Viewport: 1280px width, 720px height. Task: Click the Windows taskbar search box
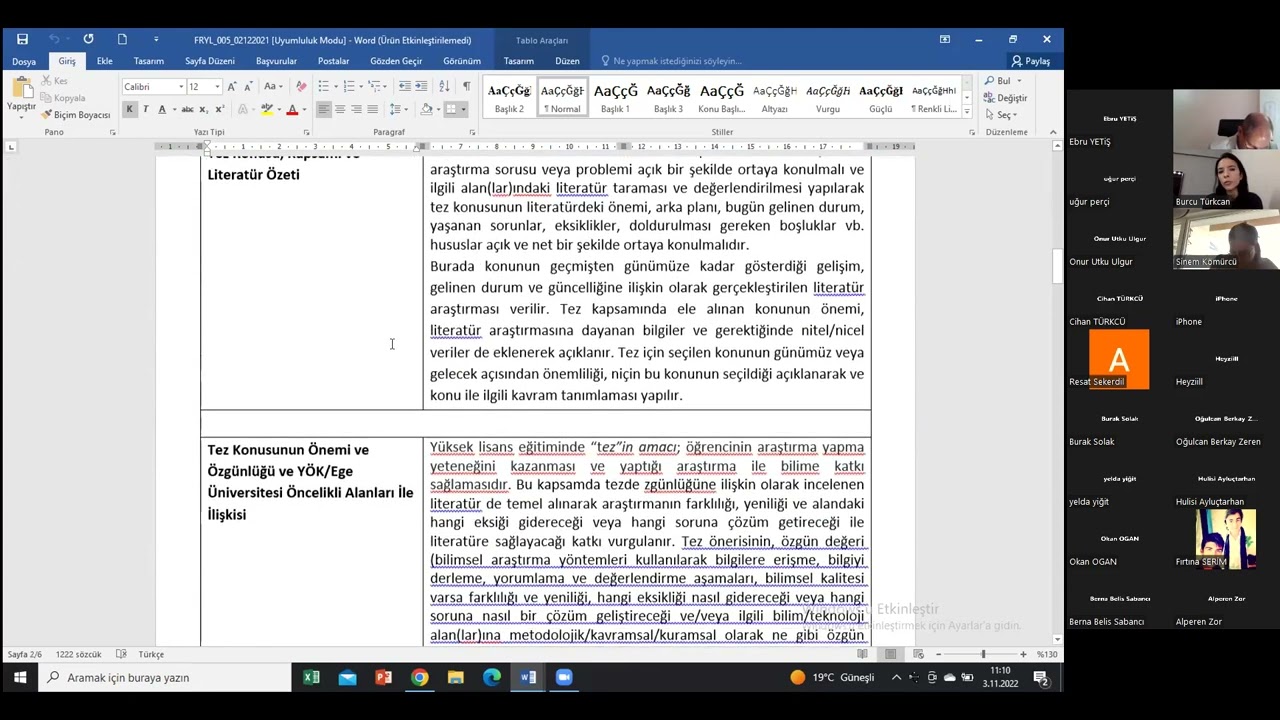(166, 677)
